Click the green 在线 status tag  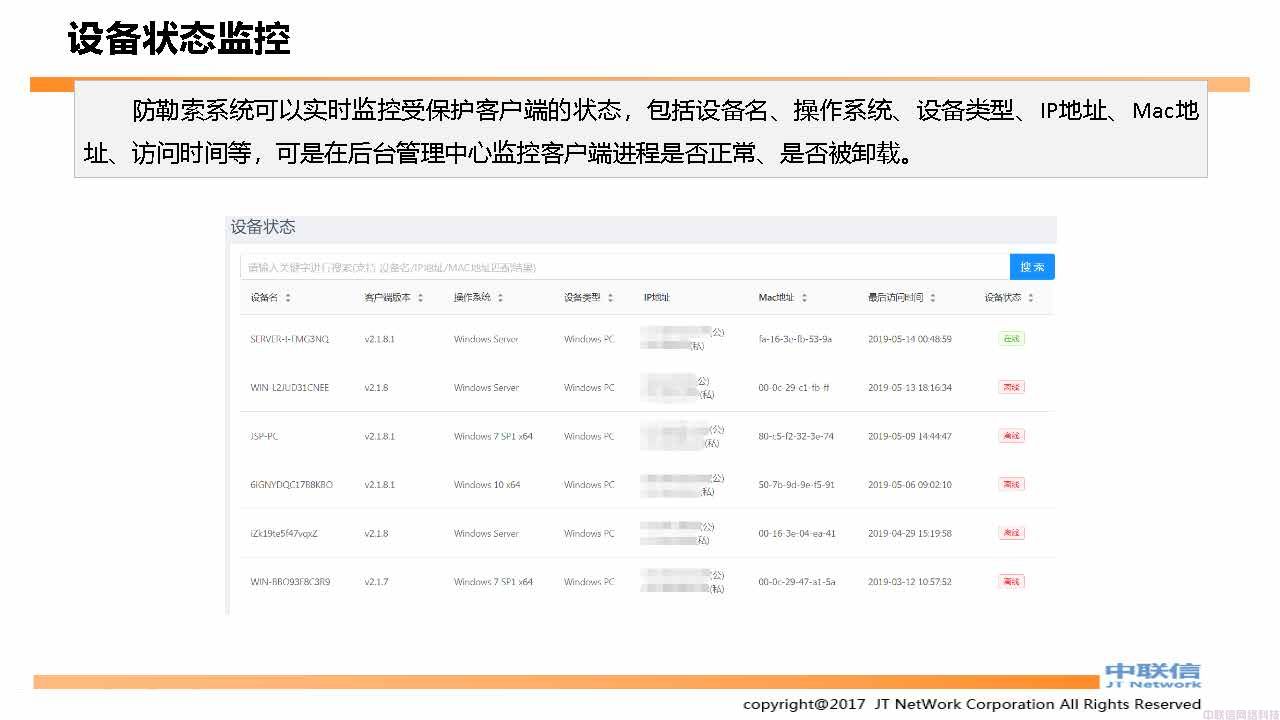1011,339
